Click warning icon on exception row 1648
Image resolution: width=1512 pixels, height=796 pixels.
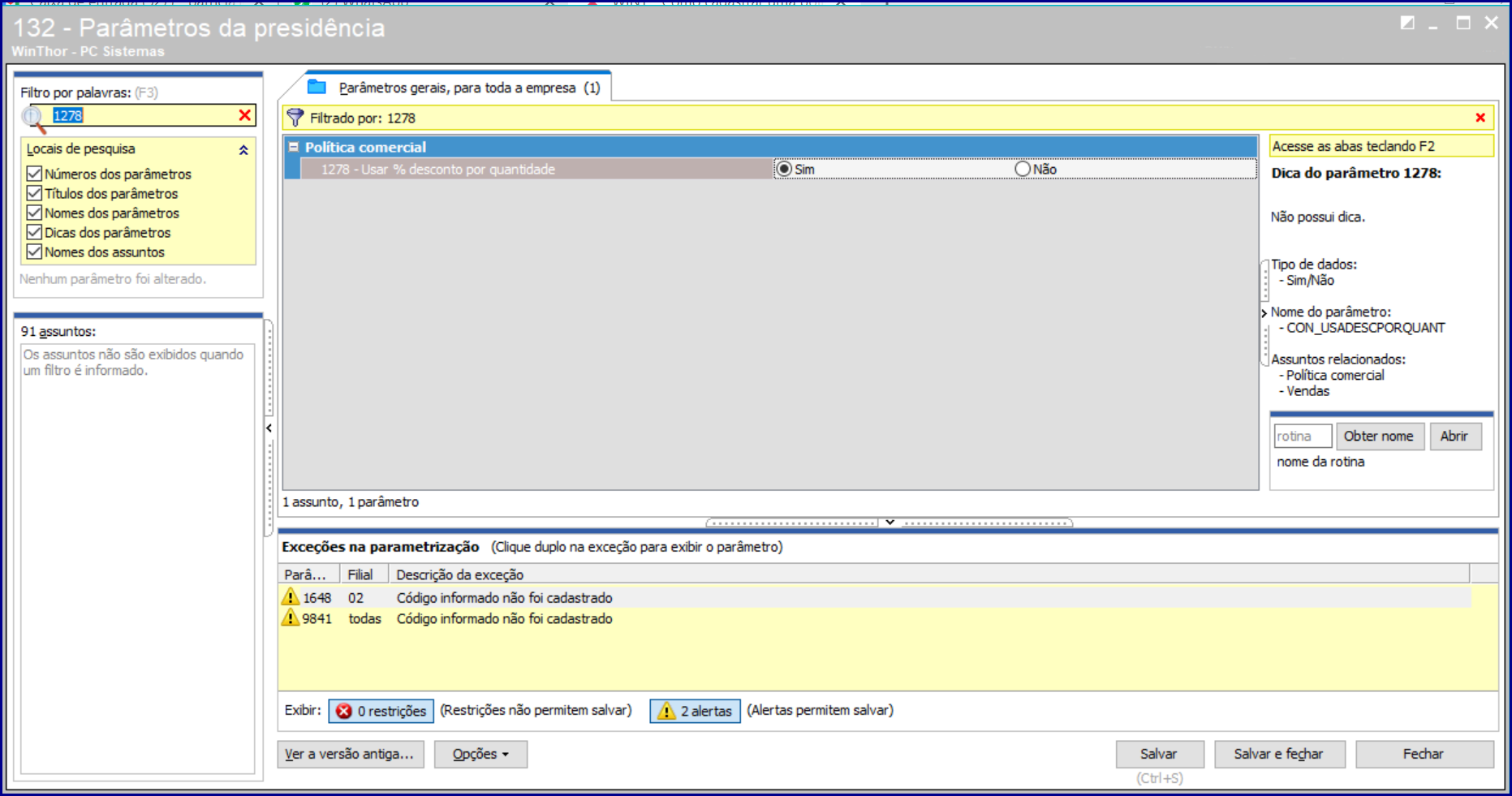(291, 597)
